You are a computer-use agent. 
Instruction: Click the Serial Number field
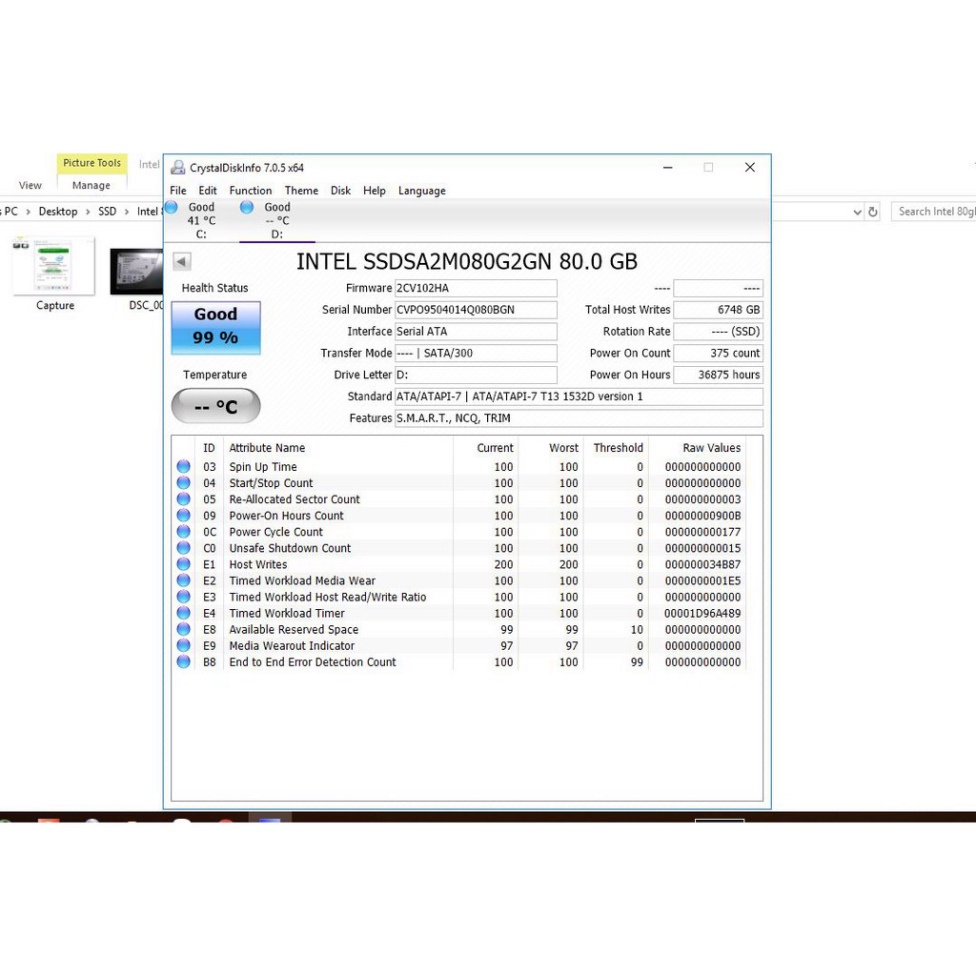(x=476, y=310)
